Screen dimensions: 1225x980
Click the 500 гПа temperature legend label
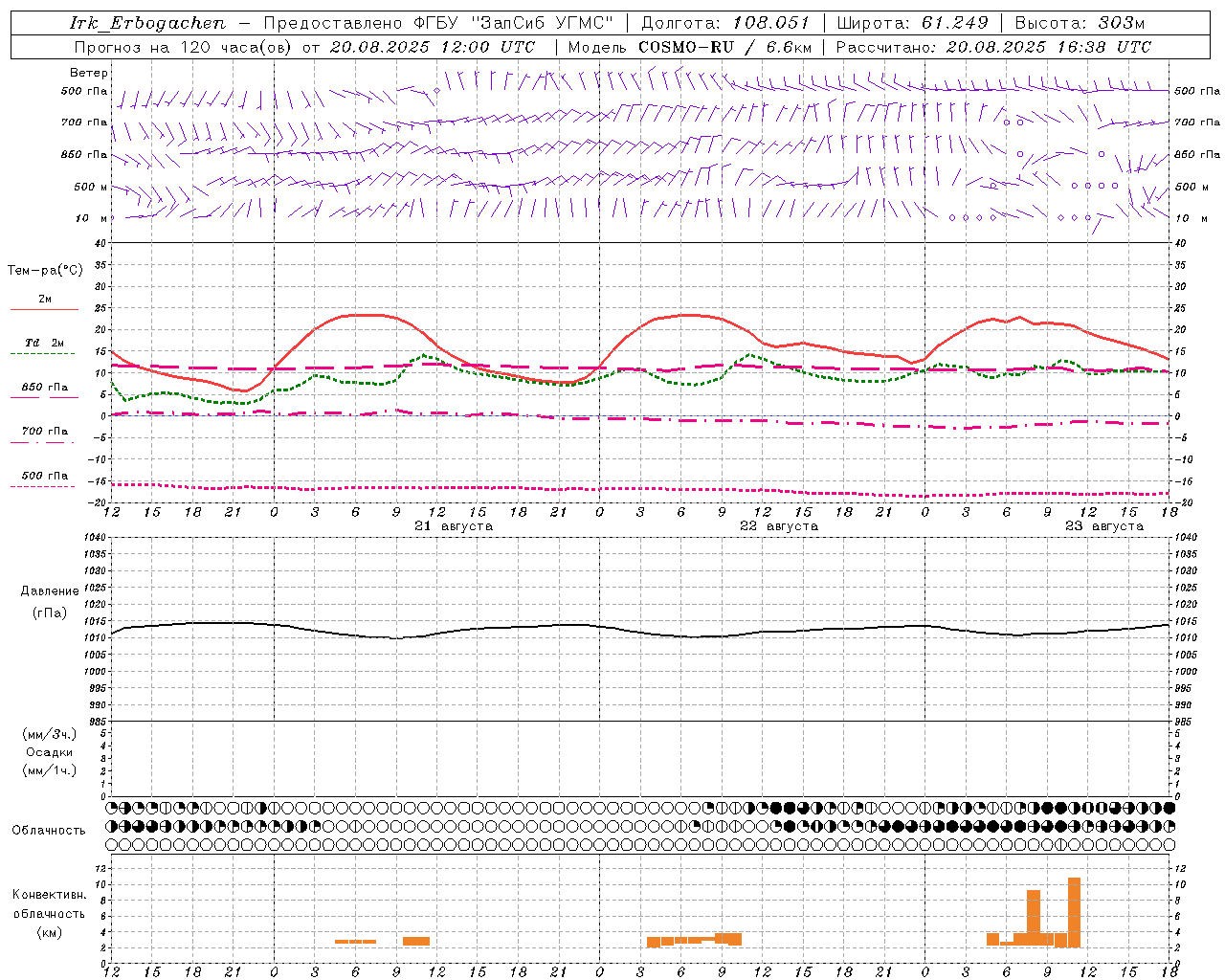(45, 476)
